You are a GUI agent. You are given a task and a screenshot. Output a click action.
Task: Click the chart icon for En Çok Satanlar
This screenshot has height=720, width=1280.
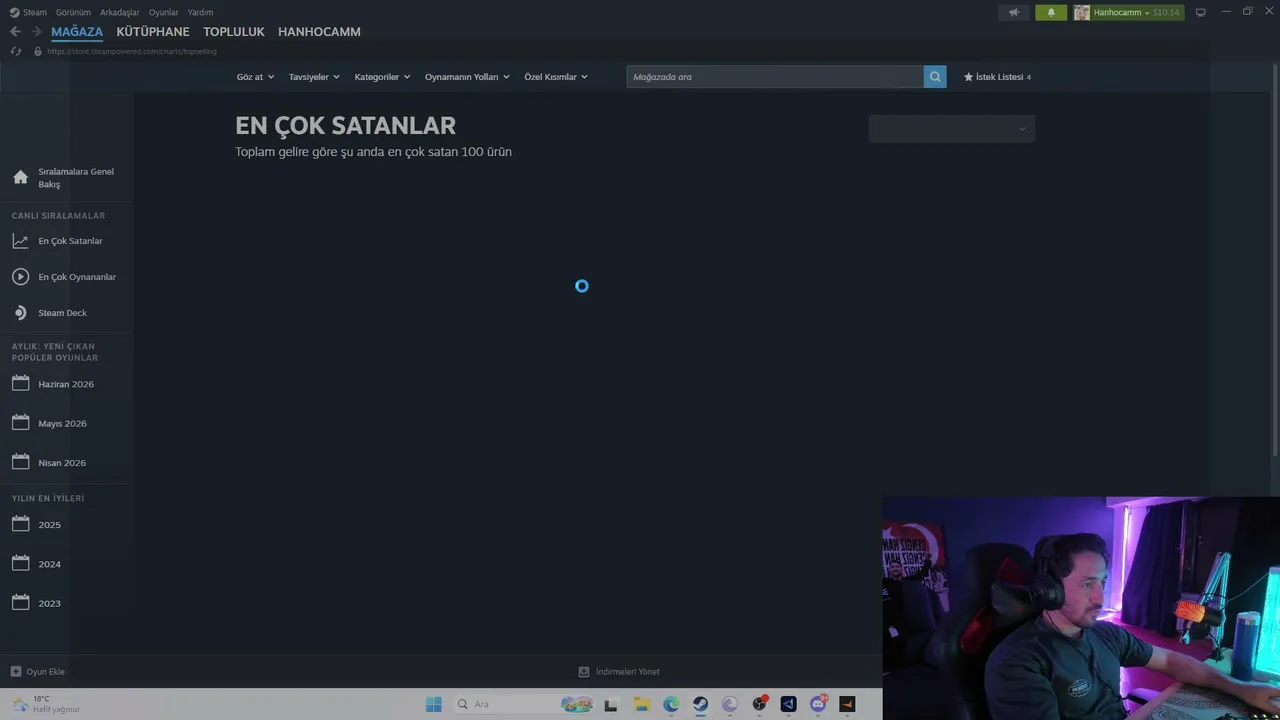pyautogui.click(x=20, y=241)
